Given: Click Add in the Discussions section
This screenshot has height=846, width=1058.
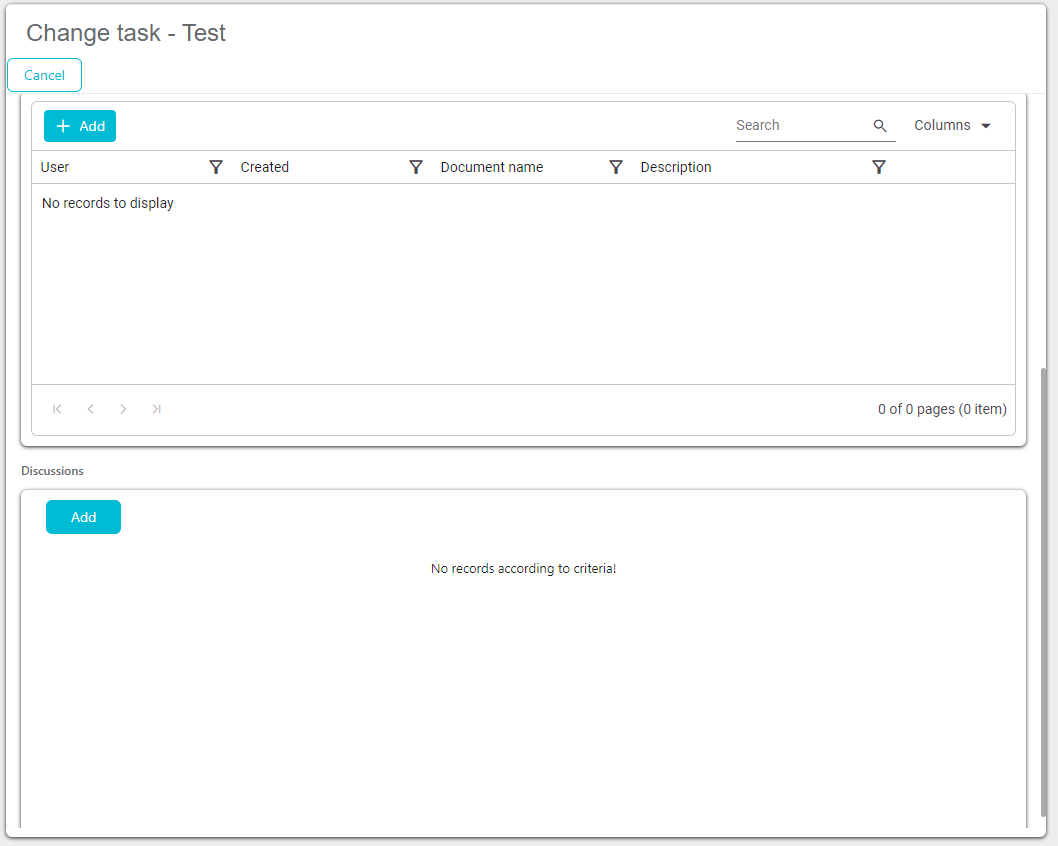Looking at the screenshot, I should (83, 517).
